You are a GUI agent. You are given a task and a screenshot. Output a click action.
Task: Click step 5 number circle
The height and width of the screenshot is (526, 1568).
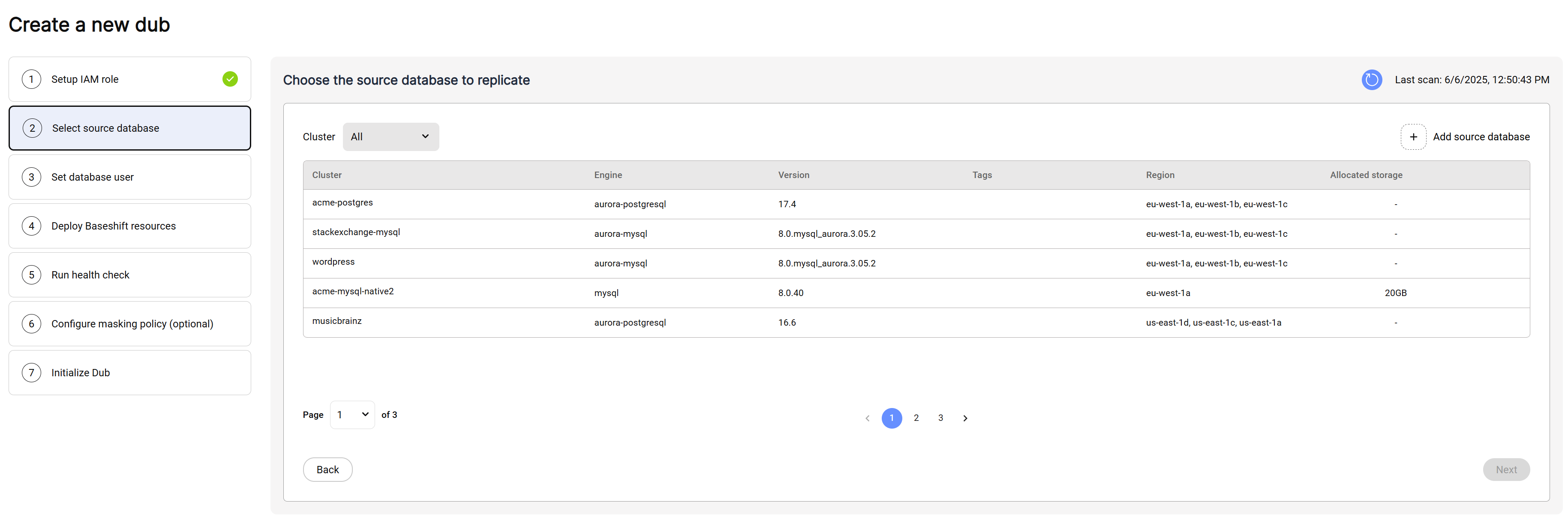click(x=32, y=275)
